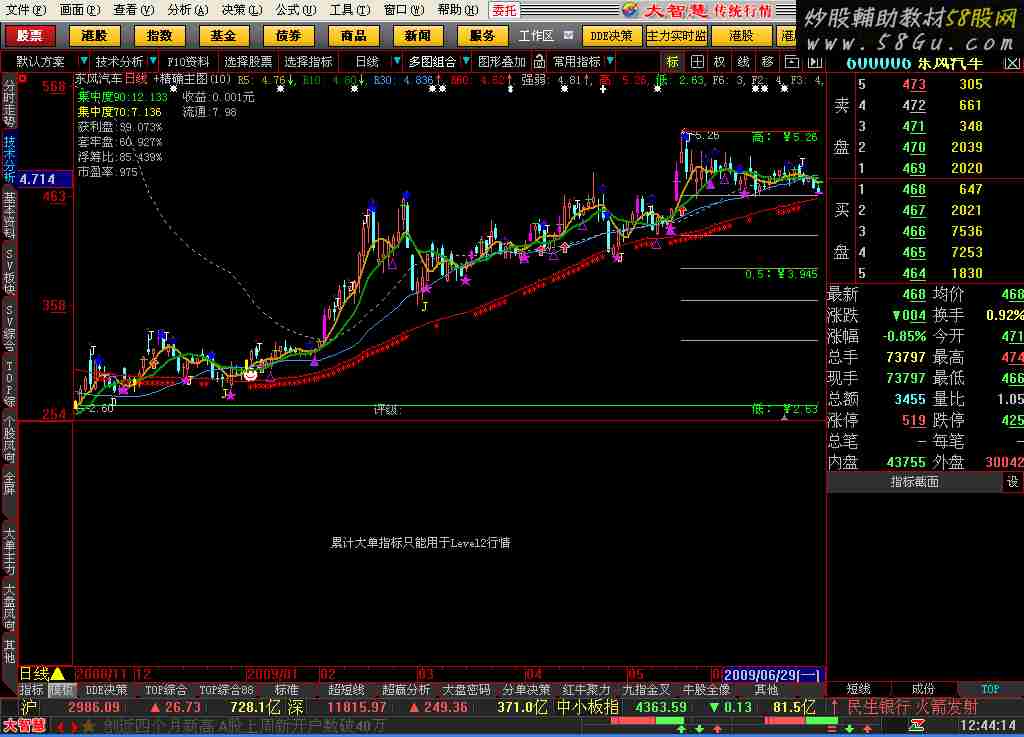Select the 超短线 bottom indicator tab
Screen dimensions: 1024x737
click(346, 690)
